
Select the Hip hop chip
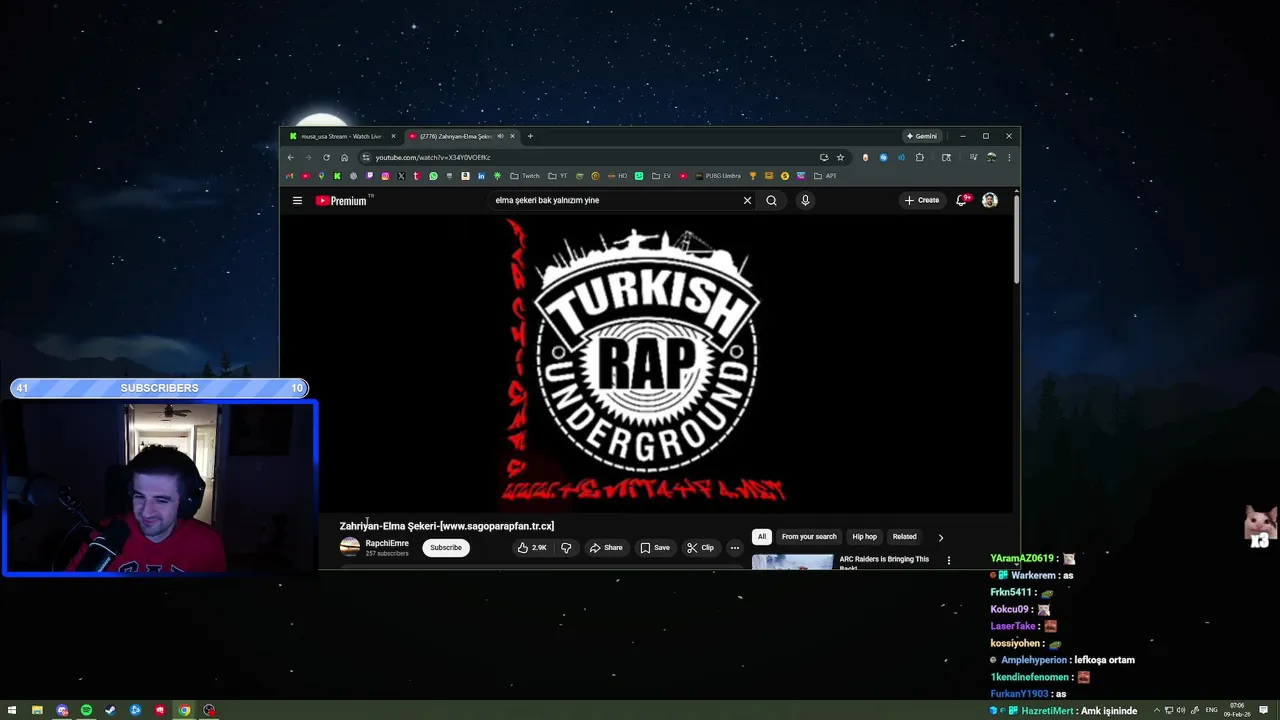pos(864,537)
